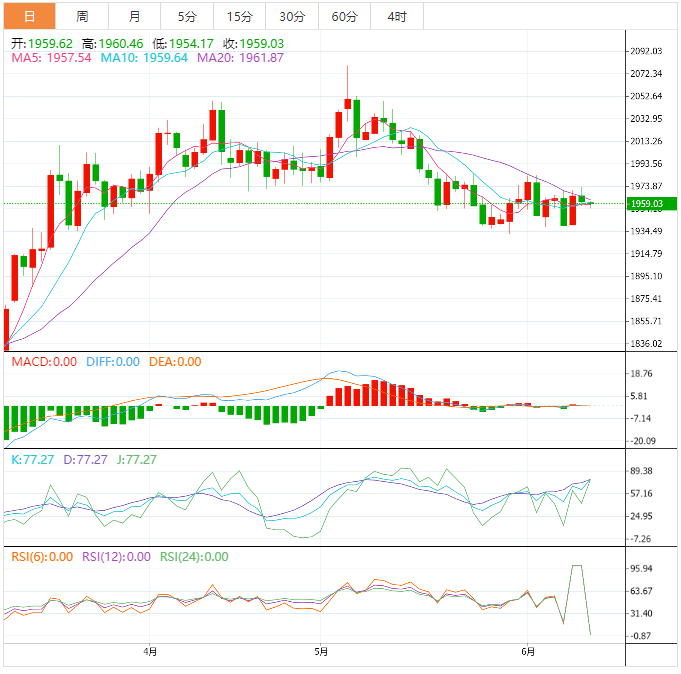Screen dimensions: 681x674
Task: Open the 5分 timeframe tab
Action: click(187, 17)
